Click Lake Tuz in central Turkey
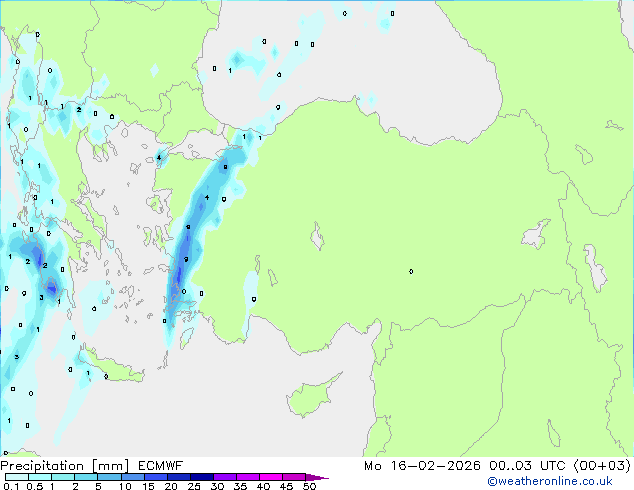 click(x=318, y=239)
